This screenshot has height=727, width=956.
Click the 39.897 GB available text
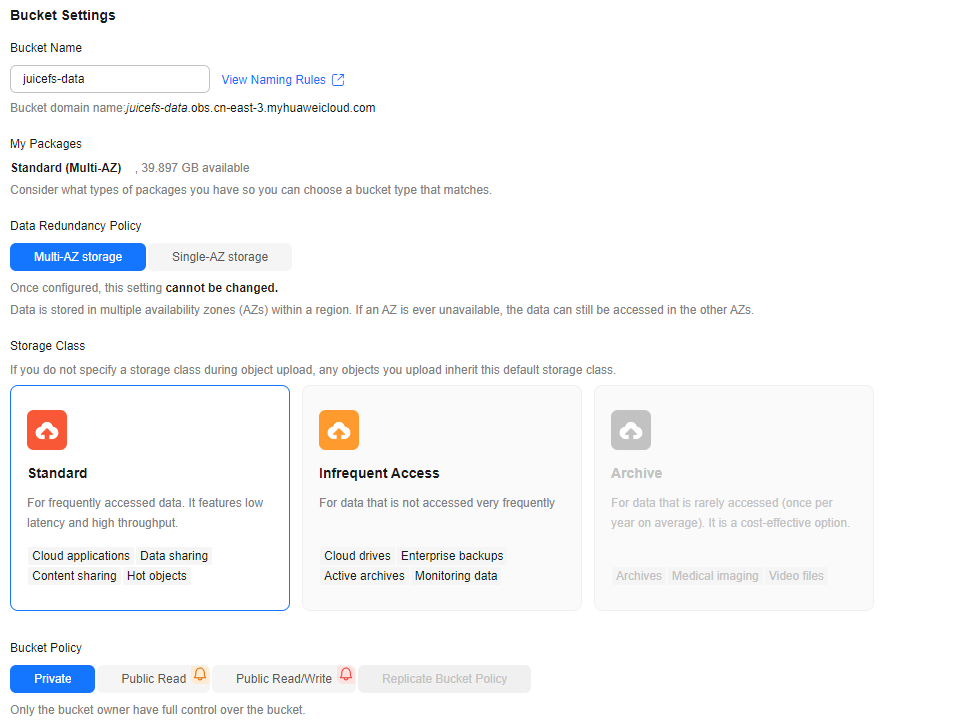tap(195, 168)
